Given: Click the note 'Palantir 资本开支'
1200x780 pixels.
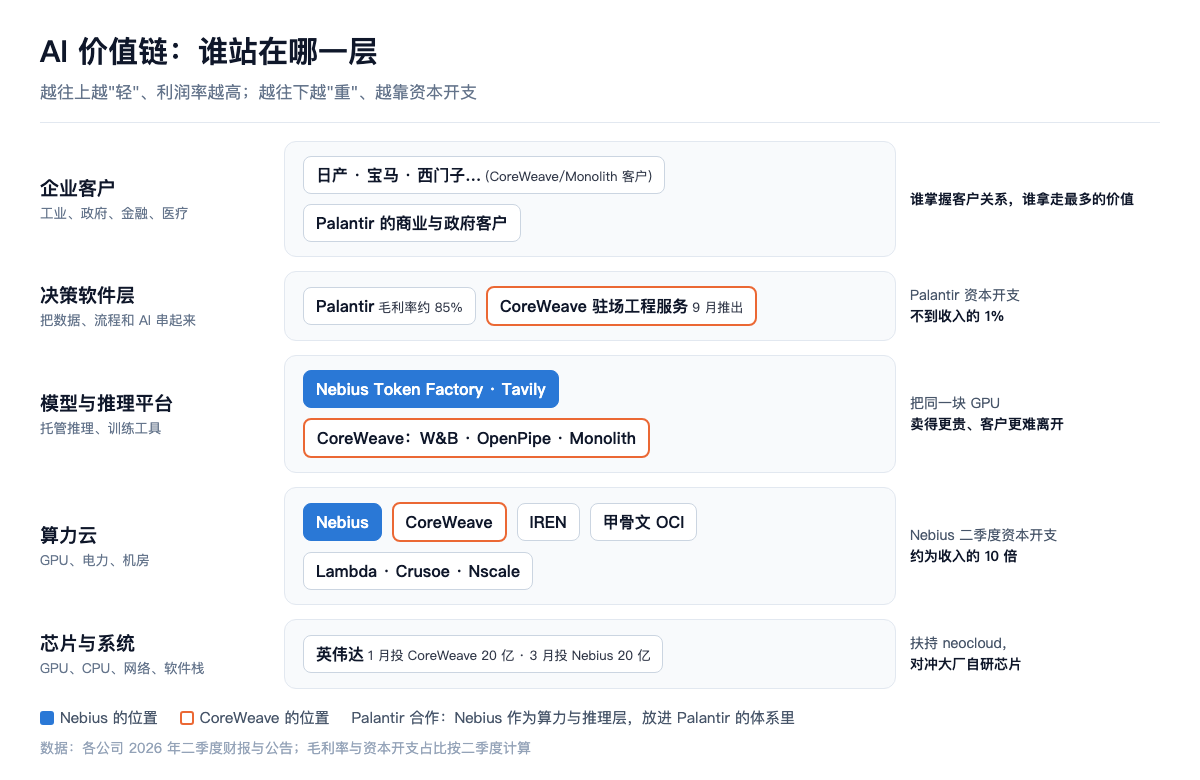Looking at the screenshot, I should point(965,295).
